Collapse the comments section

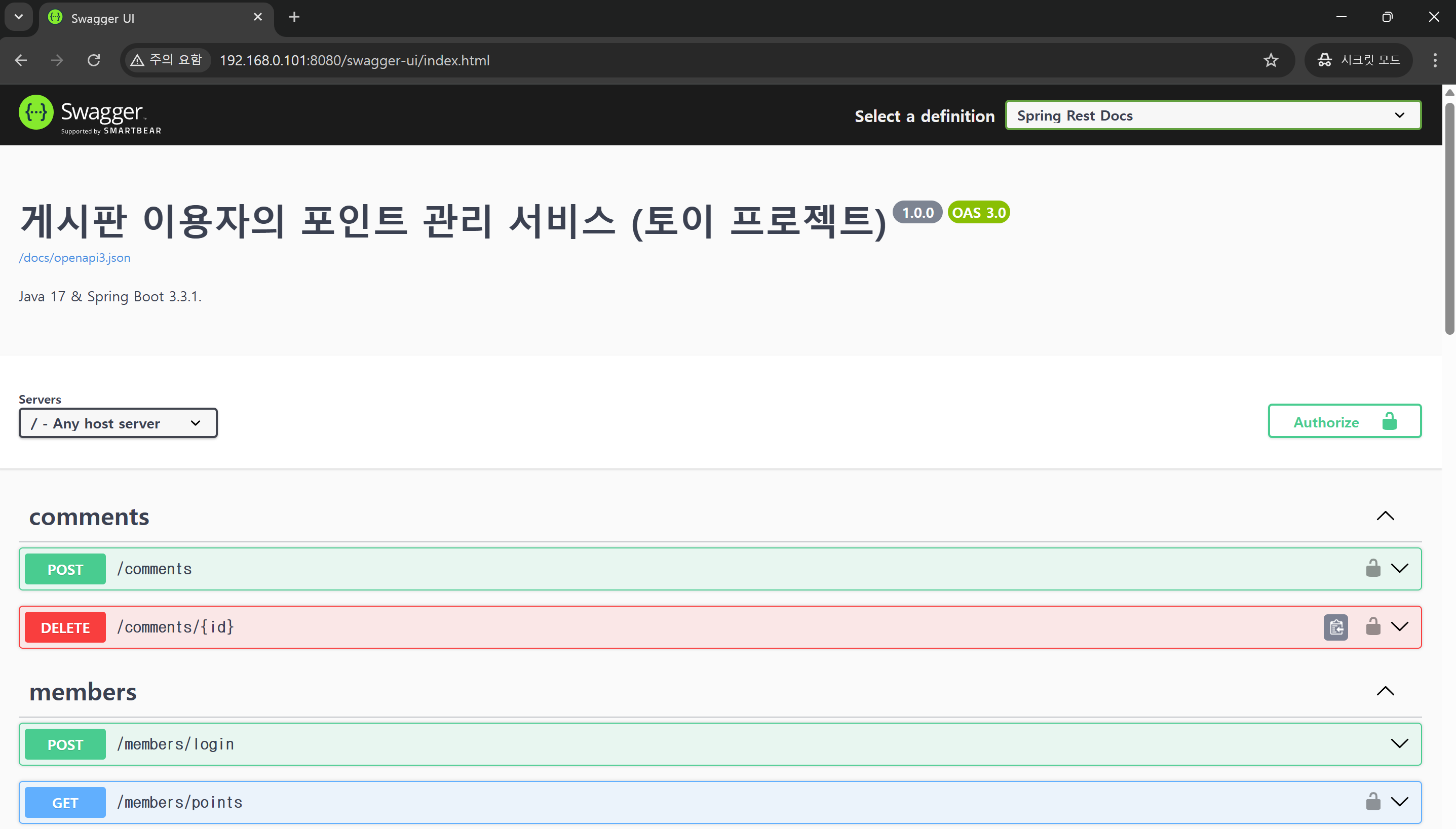(x=1385, y=517)
